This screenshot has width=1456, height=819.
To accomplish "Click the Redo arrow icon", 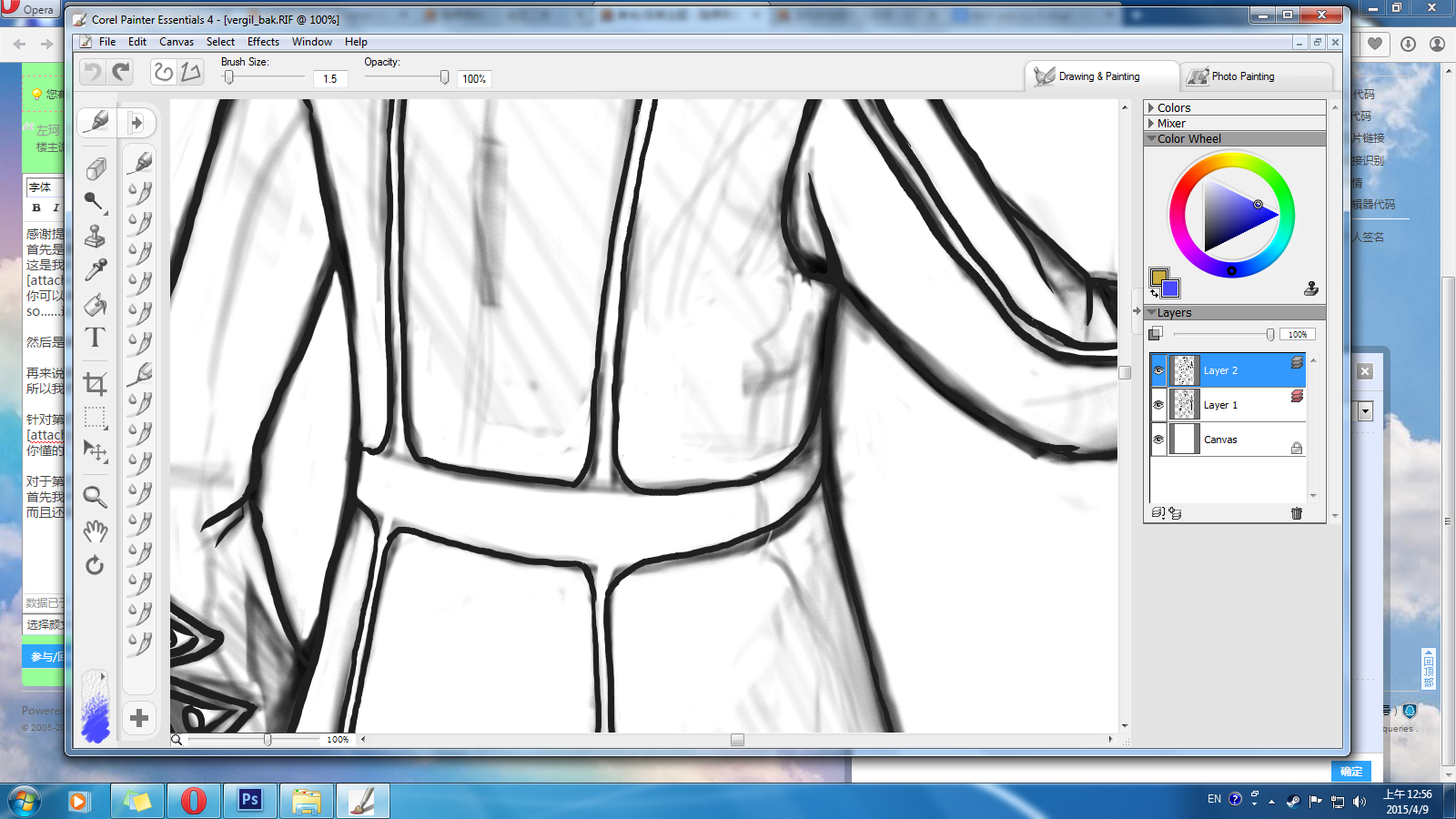I will click(121, 72).
